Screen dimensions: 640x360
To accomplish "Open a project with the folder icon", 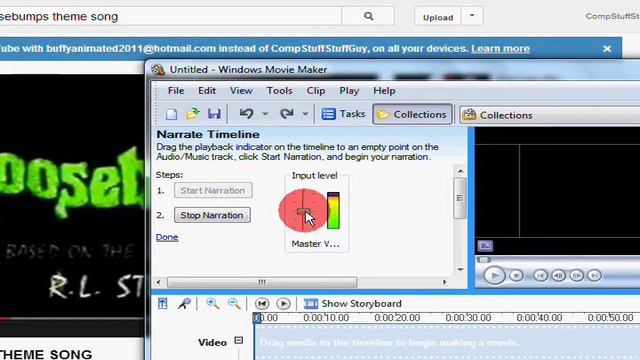I will pyautogui.click(x=193, y=114).
